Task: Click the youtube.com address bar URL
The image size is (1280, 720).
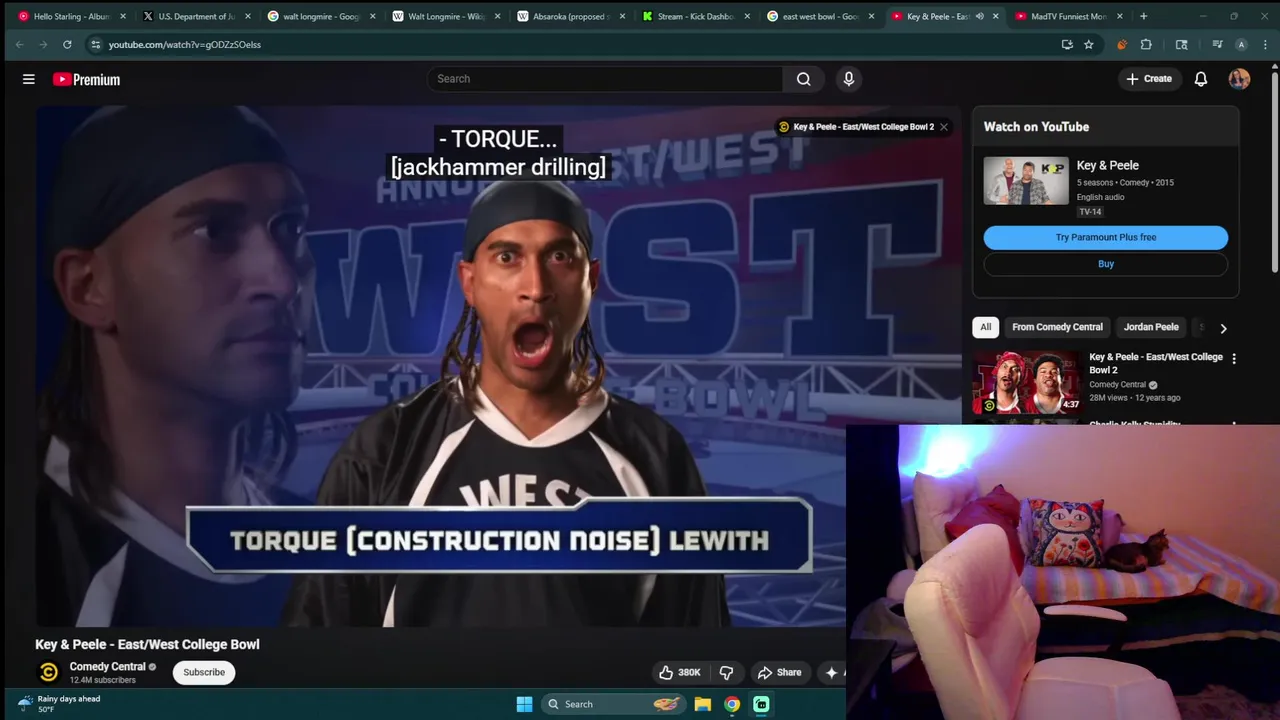Action: point(185,44)
